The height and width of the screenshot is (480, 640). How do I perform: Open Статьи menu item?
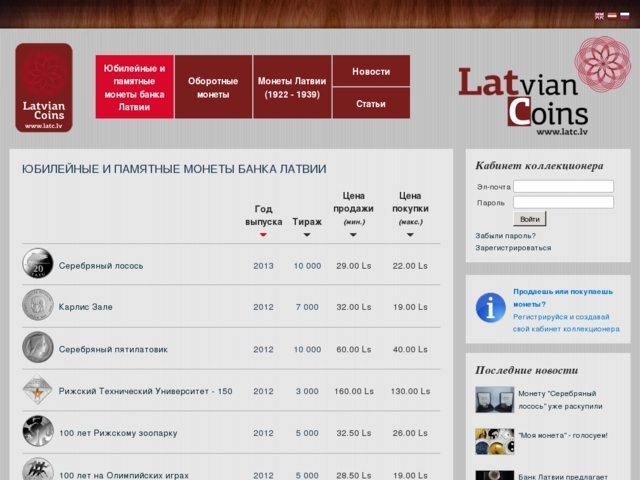click(371, 104)
